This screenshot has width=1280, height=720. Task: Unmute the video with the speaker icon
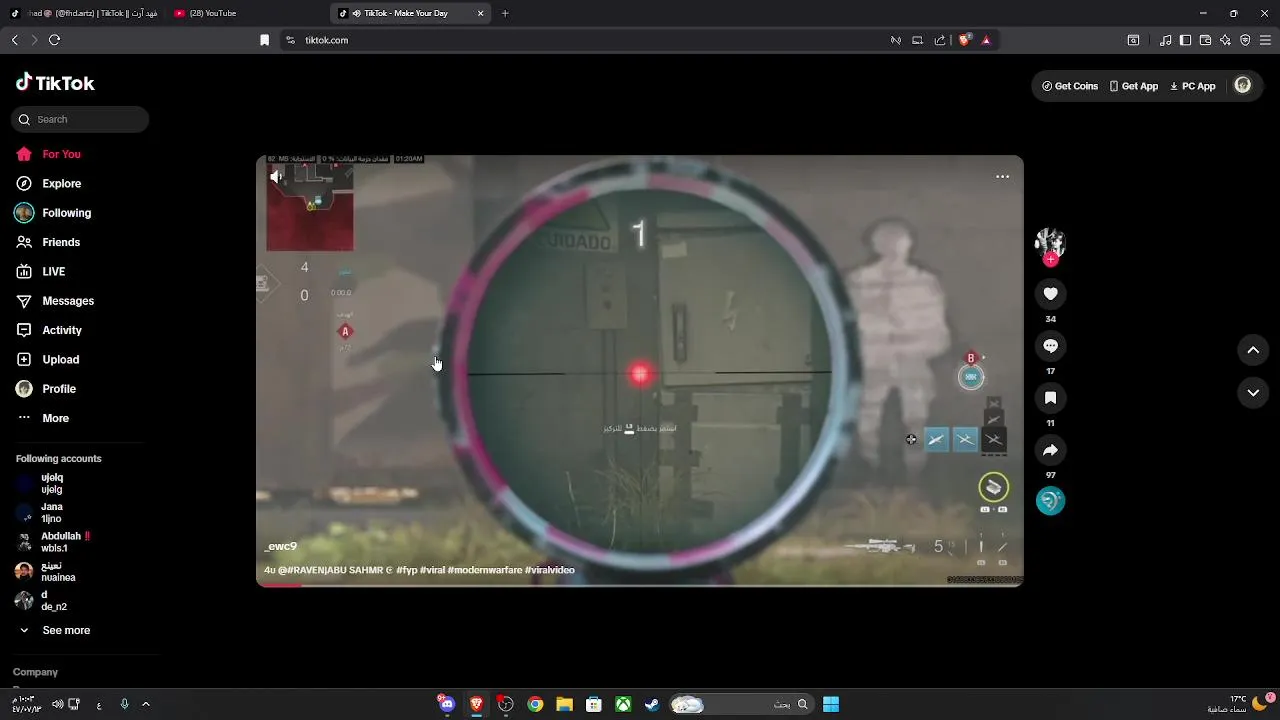276,176
